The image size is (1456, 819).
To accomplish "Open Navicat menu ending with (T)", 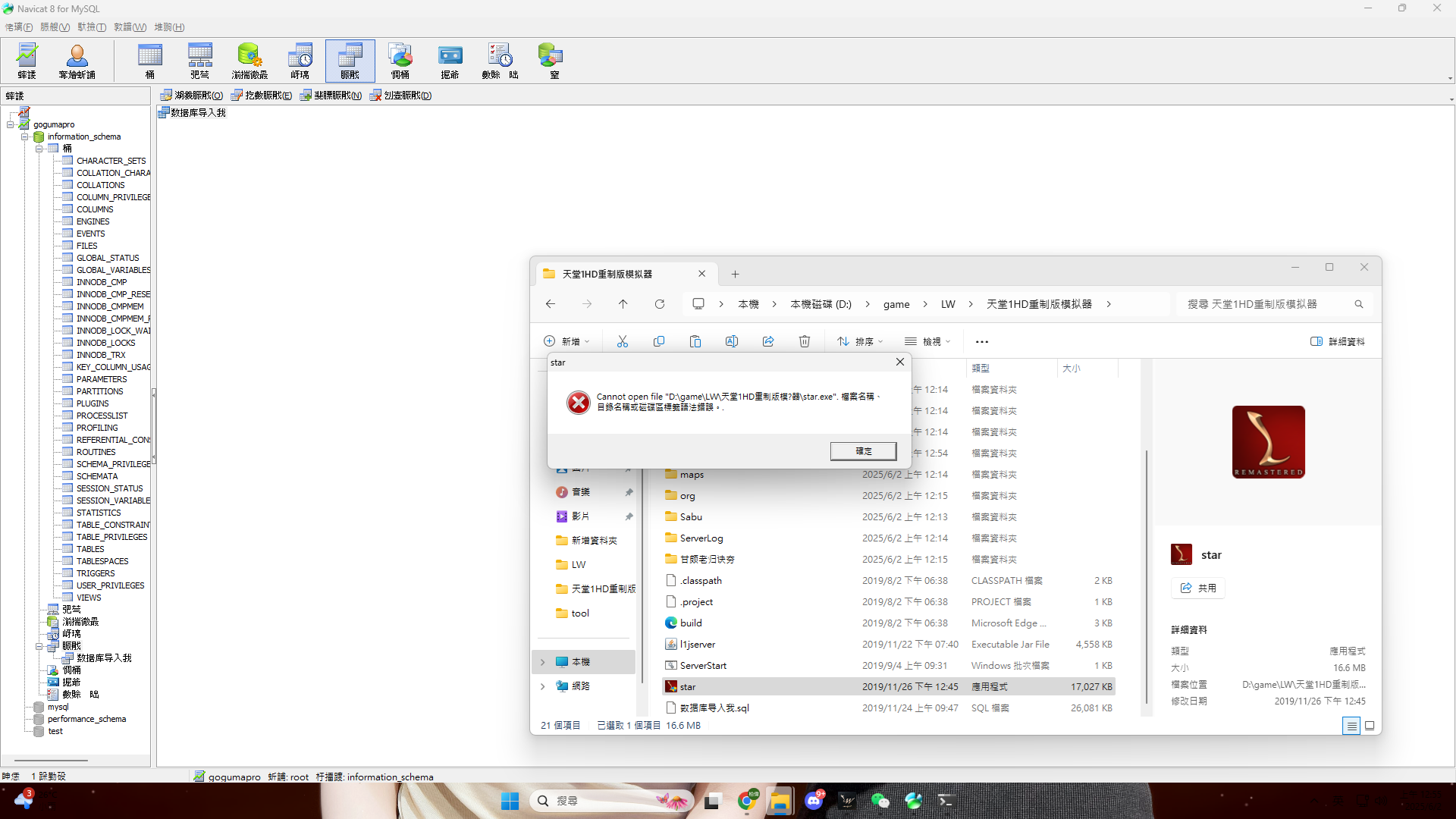I will 92,27.
